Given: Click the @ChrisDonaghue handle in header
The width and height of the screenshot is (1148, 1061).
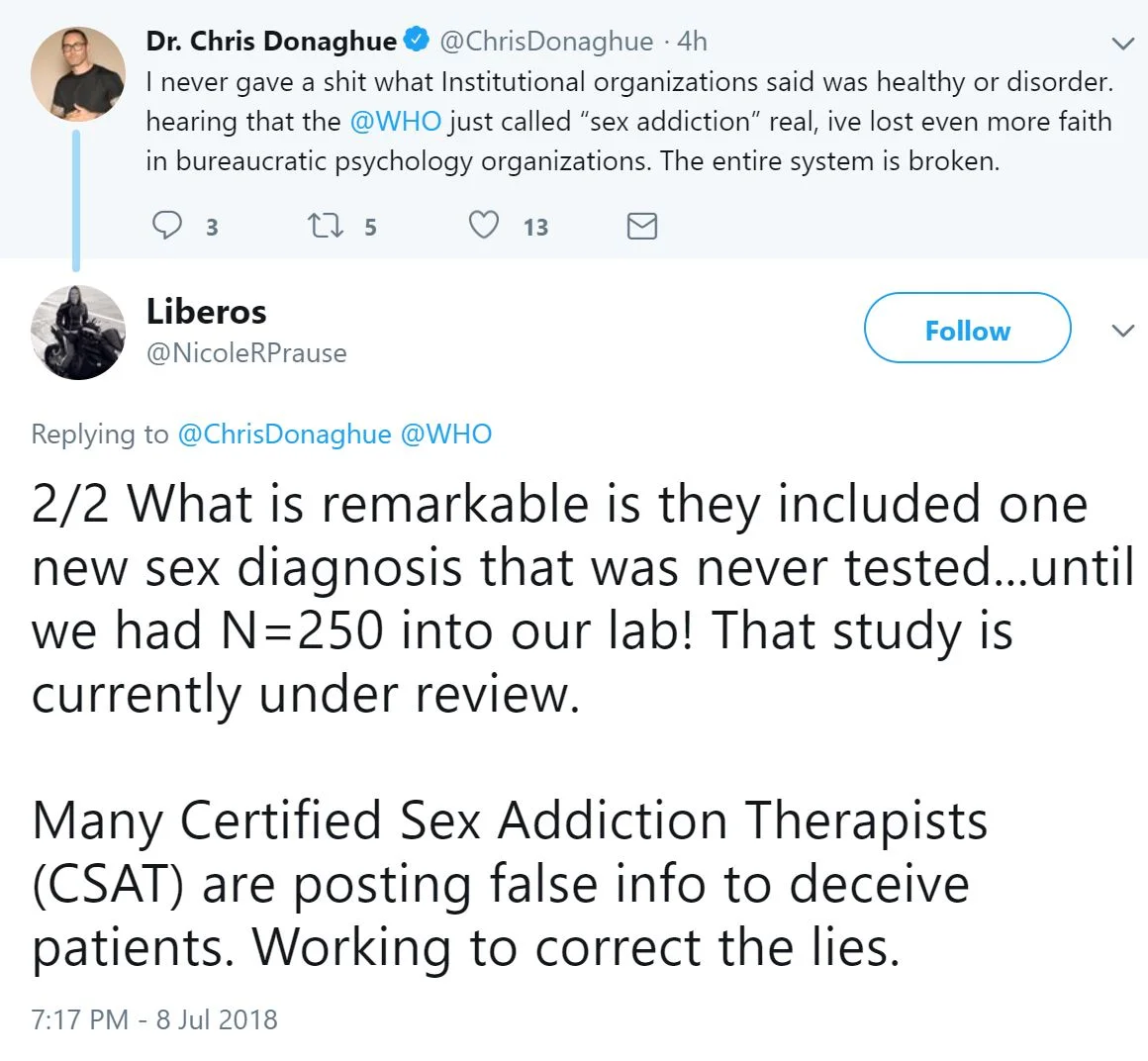Looking at the screenshot, I should [x=545, y=41].
